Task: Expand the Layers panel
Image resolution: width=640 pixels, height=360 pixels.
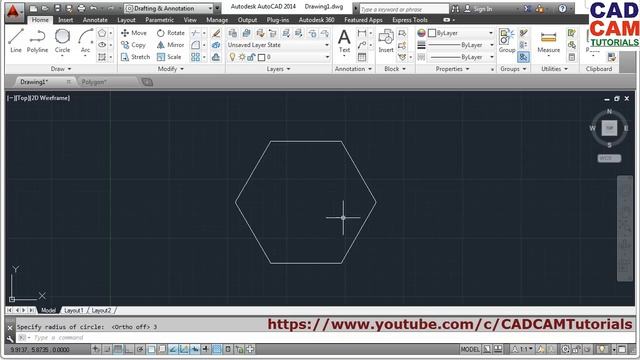Action: [x=278, y=69]
